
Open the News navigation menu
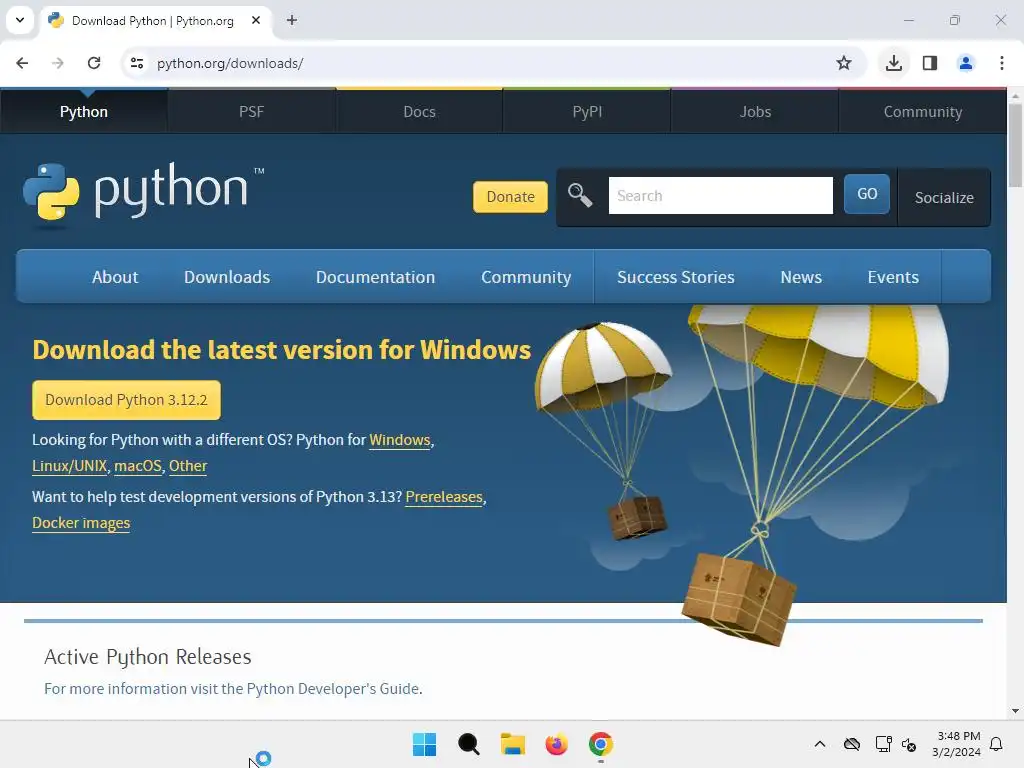[801, 277]
